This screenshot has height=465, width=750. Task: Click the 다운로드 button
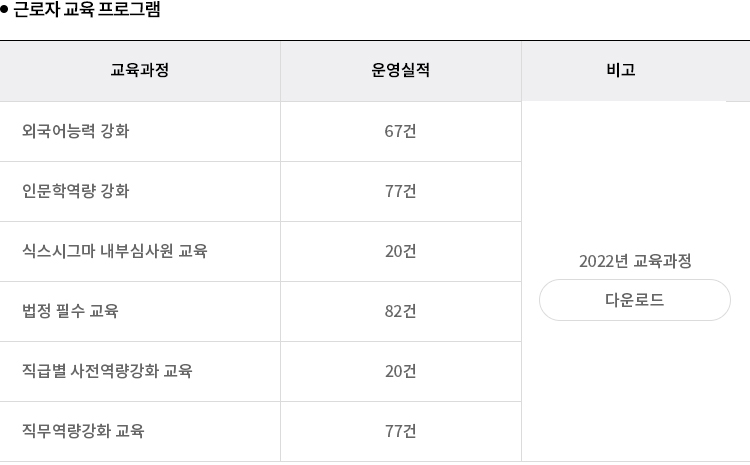(x=635, y=300)
